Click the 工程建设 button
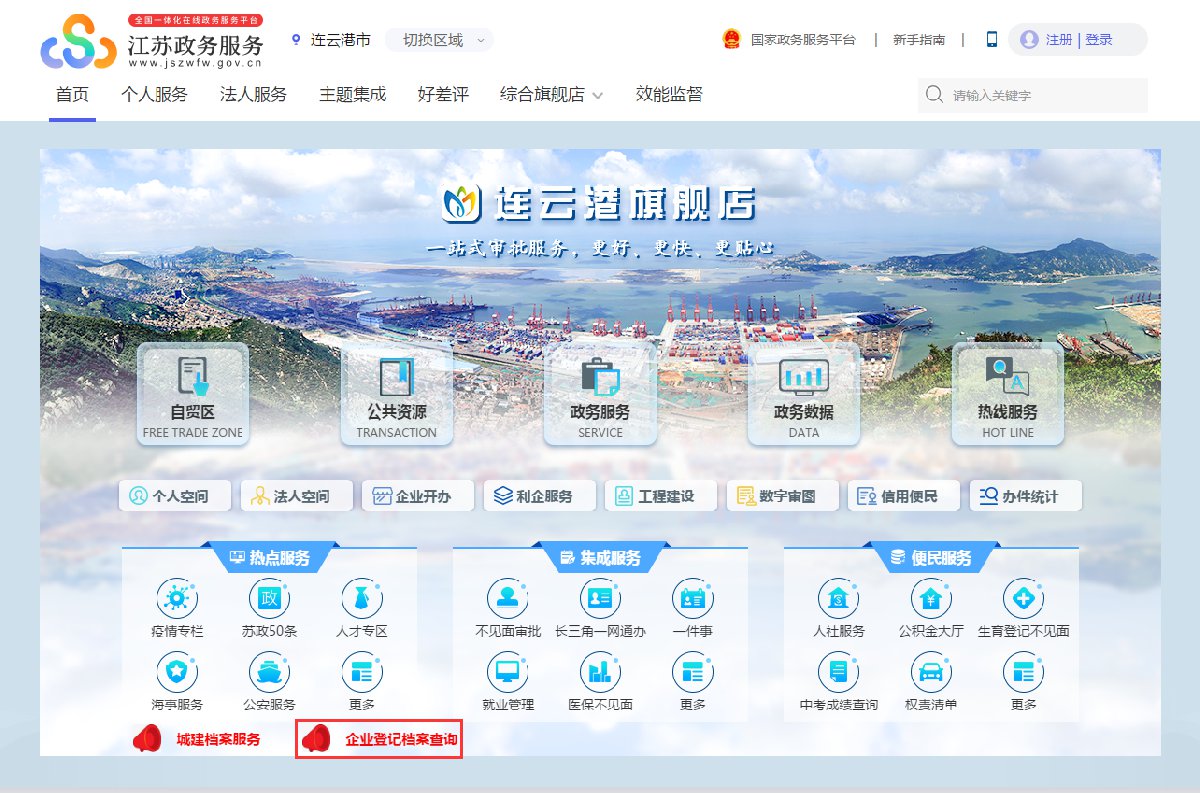 pos(661,496)
